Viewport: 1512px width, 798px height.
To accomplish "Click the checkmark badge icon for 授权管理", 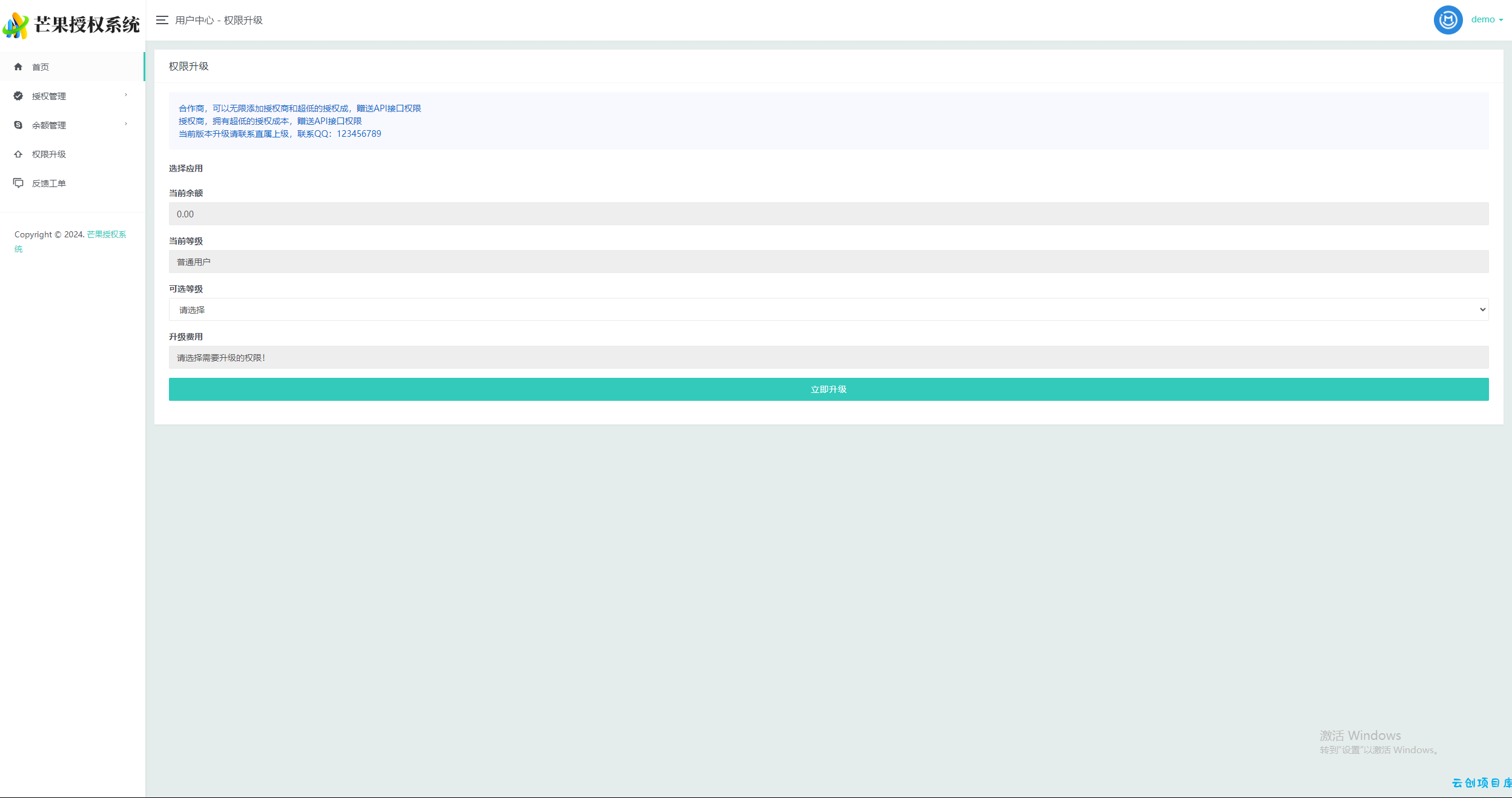I will coord(18,96).
